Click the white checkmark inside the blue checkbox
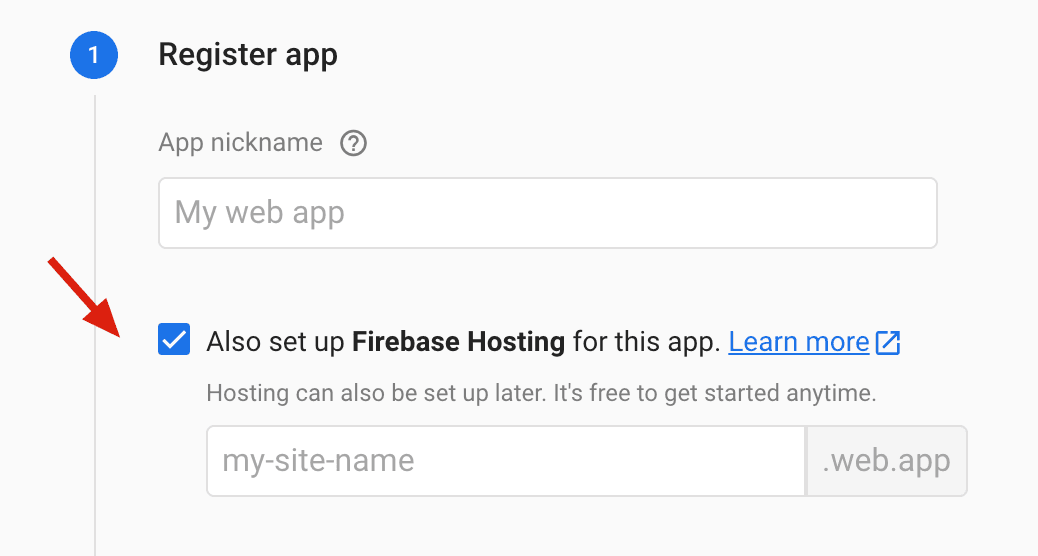The height and width of the screenshot is (556, 1038). click(174, 341)
